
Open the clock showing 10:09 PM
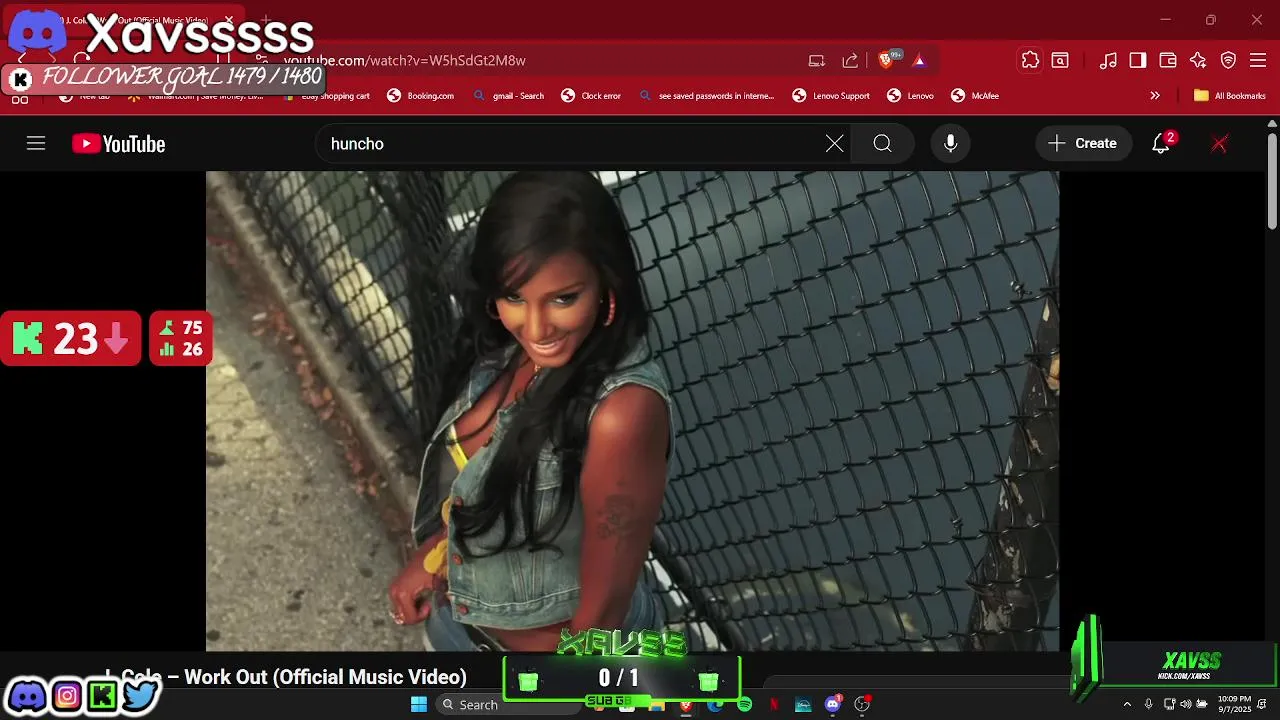coord(1234,704)
